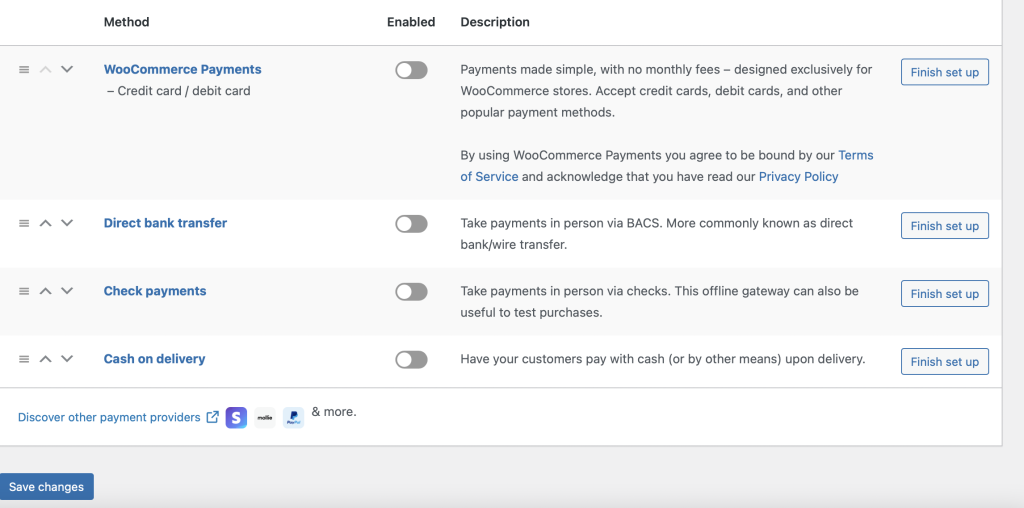Click external link icon beside Discover providers
This screenshot has width=1024, height=508.
212,417
